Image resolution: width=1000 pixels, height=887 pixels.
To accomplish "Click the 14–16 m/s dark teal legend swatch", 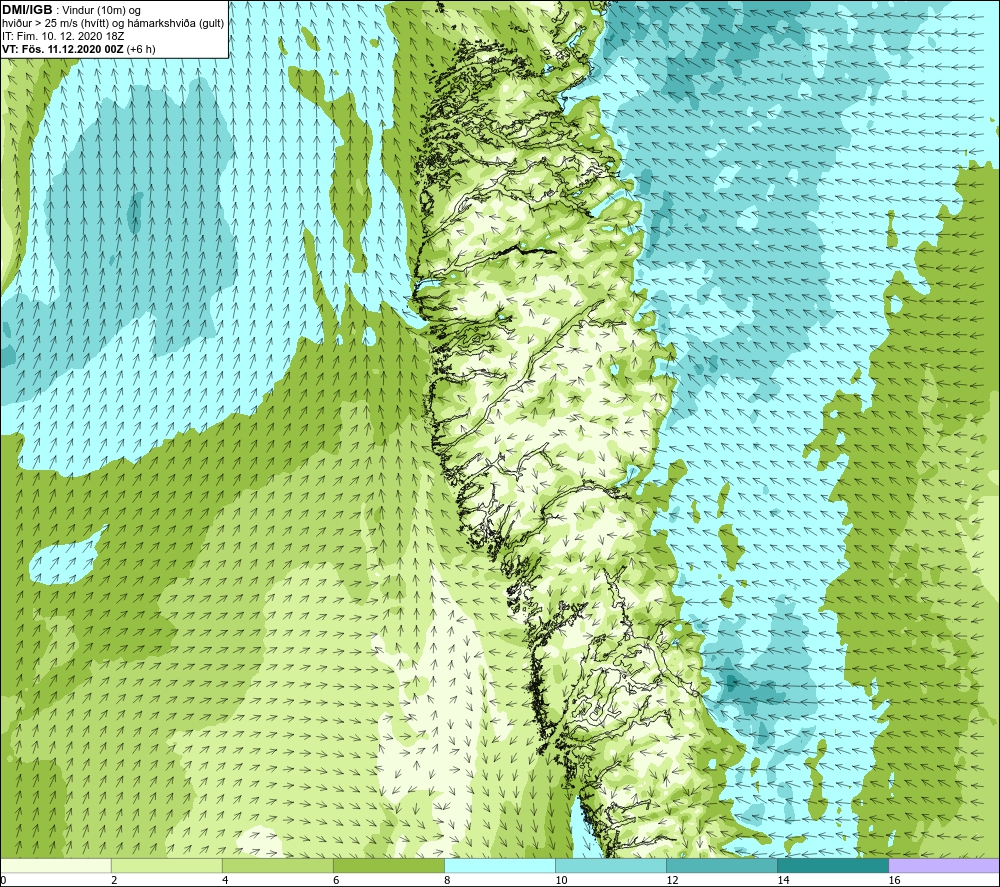I will (x=833, y=865).
